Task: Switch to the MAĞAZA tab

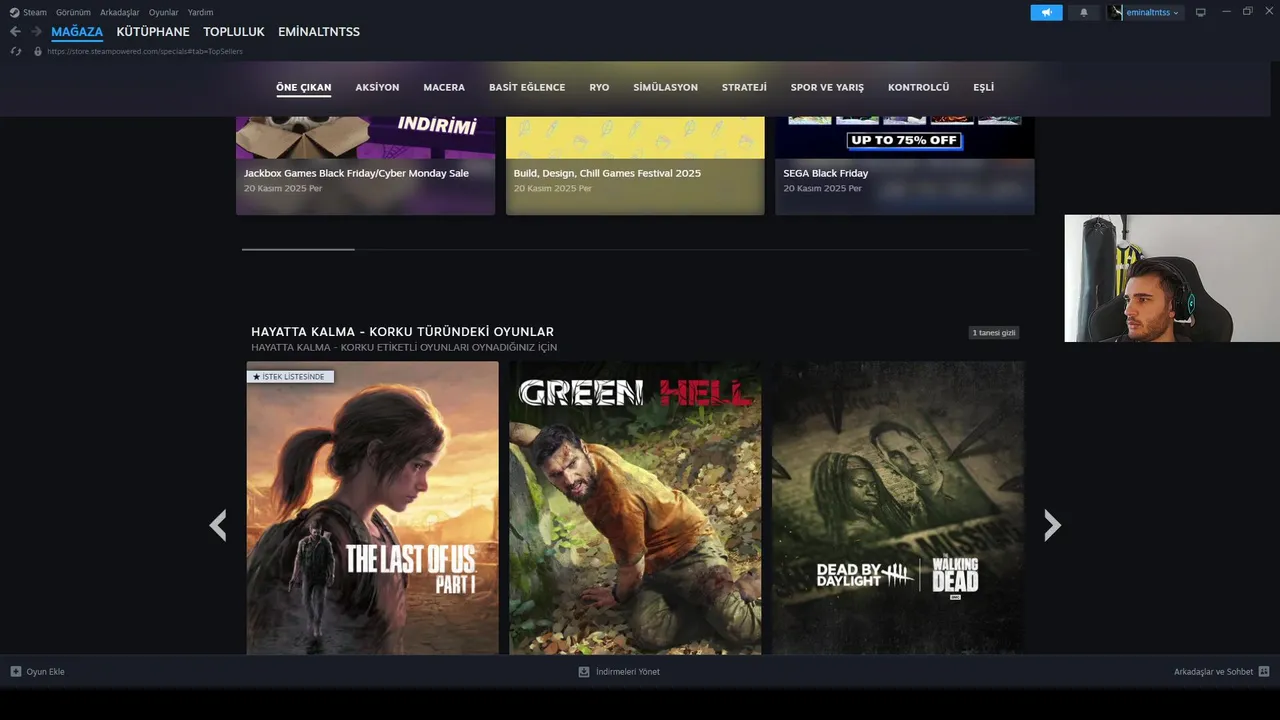Action: click(x=77, y=32)
